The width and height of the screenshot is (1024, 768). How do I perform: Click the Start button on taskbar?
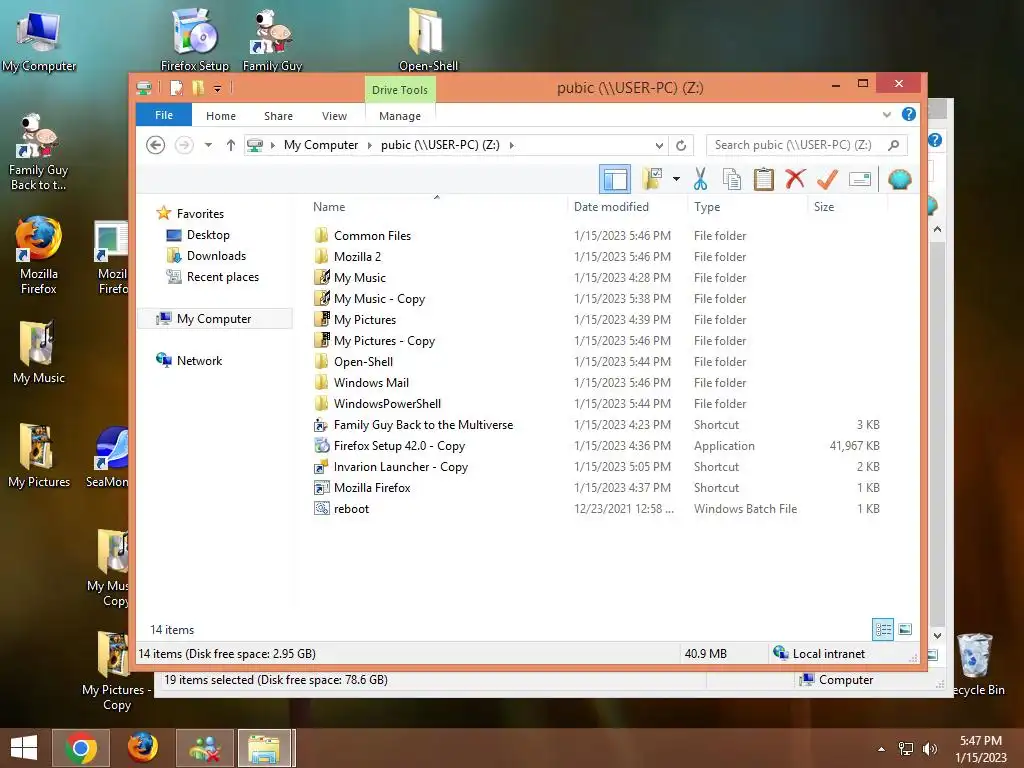pyautogui.click(x=24, y=748)
